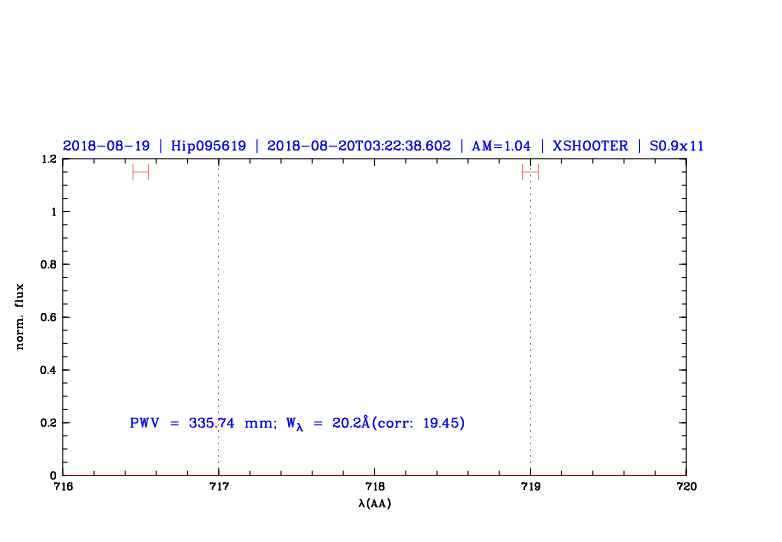The height and width of the screenshot is (542, 782).
Task: Click the S0.9x11 slit label
Action: click(677, 146)
